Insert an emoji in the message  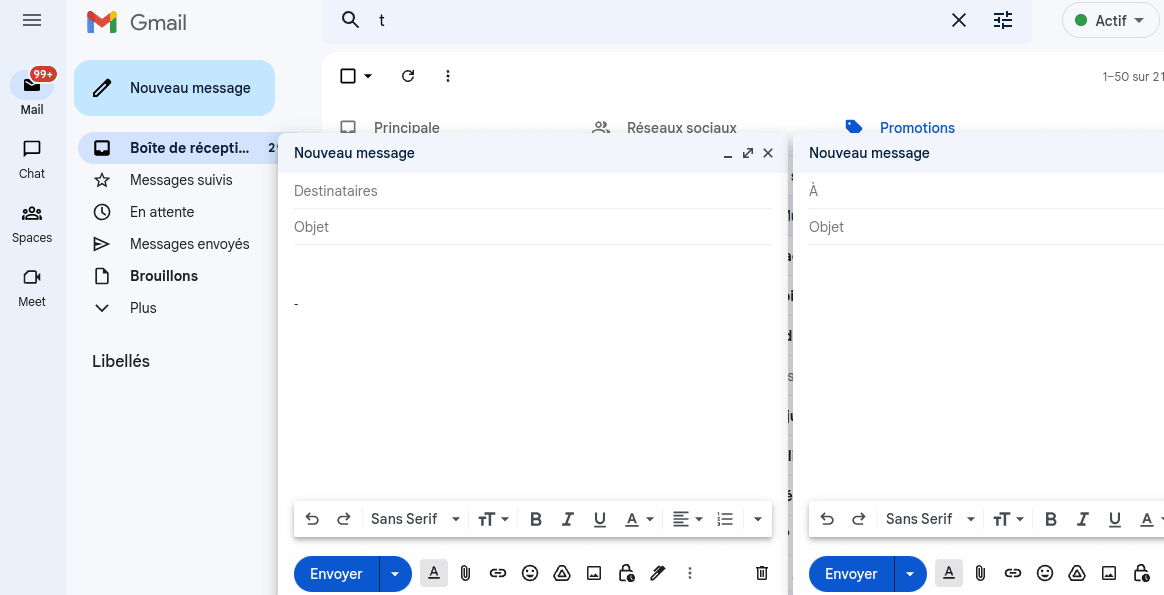coord(530,573)
